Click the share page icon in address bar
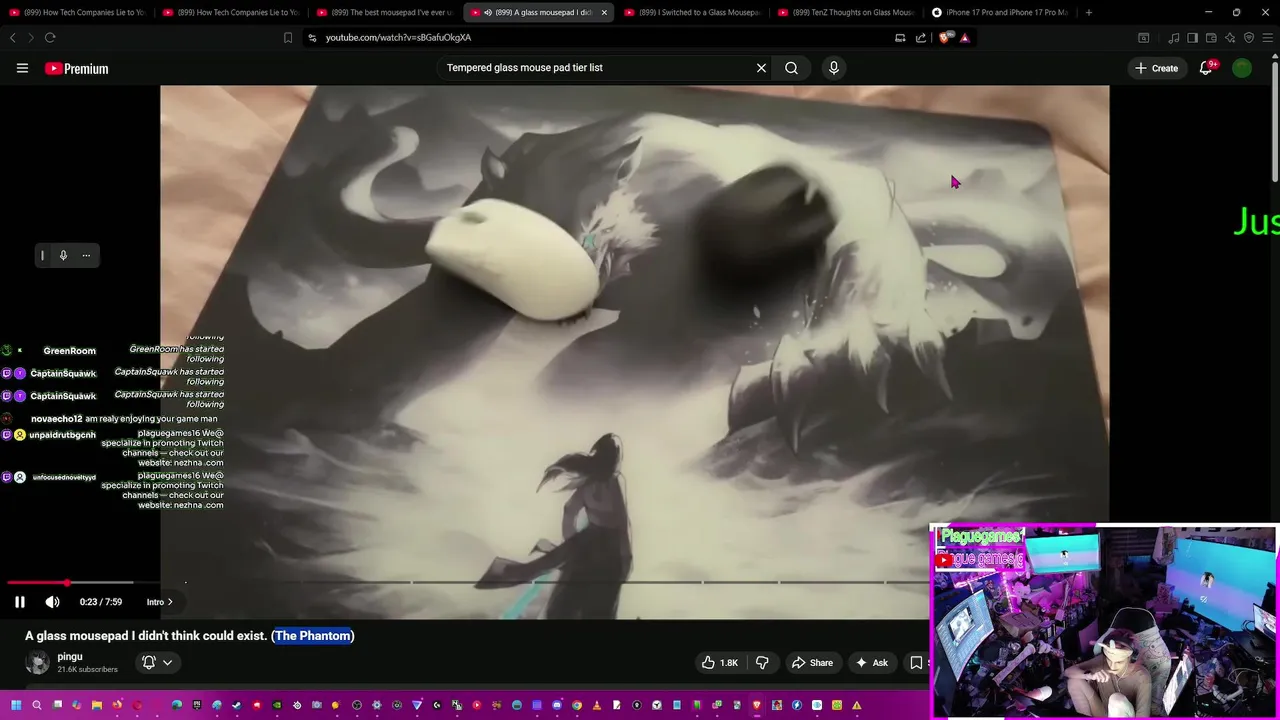The width and height of the screenshot is (1280, 720). click(x=921, y=38)
